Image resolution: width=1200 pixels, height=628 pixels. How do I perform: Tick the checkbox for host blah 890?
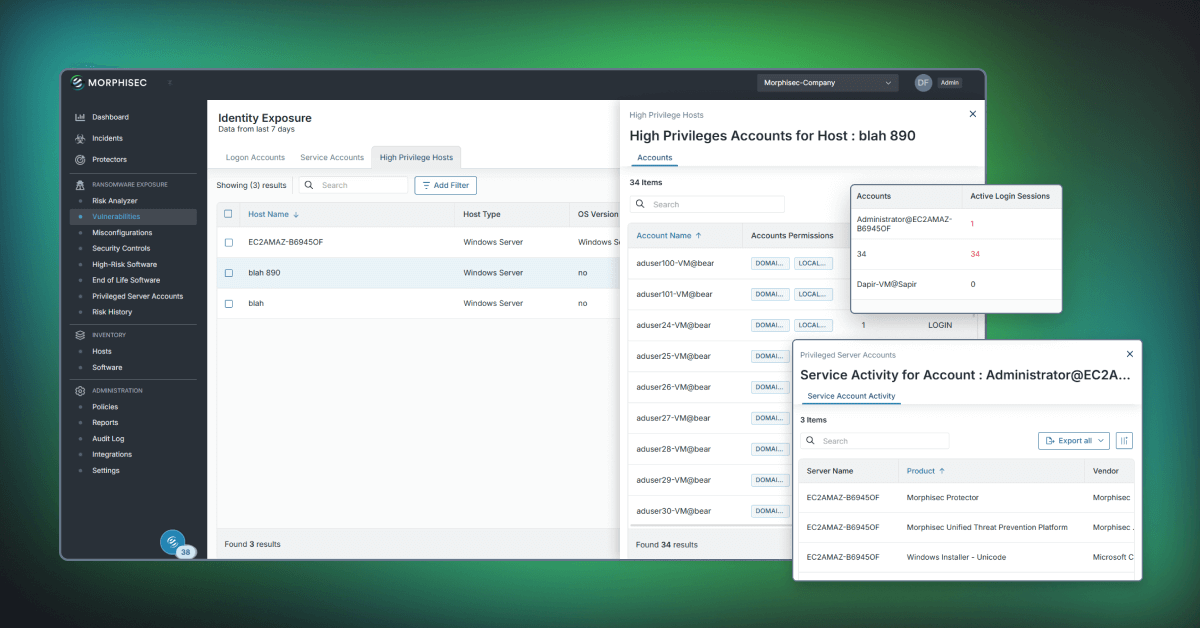[229, 273]
